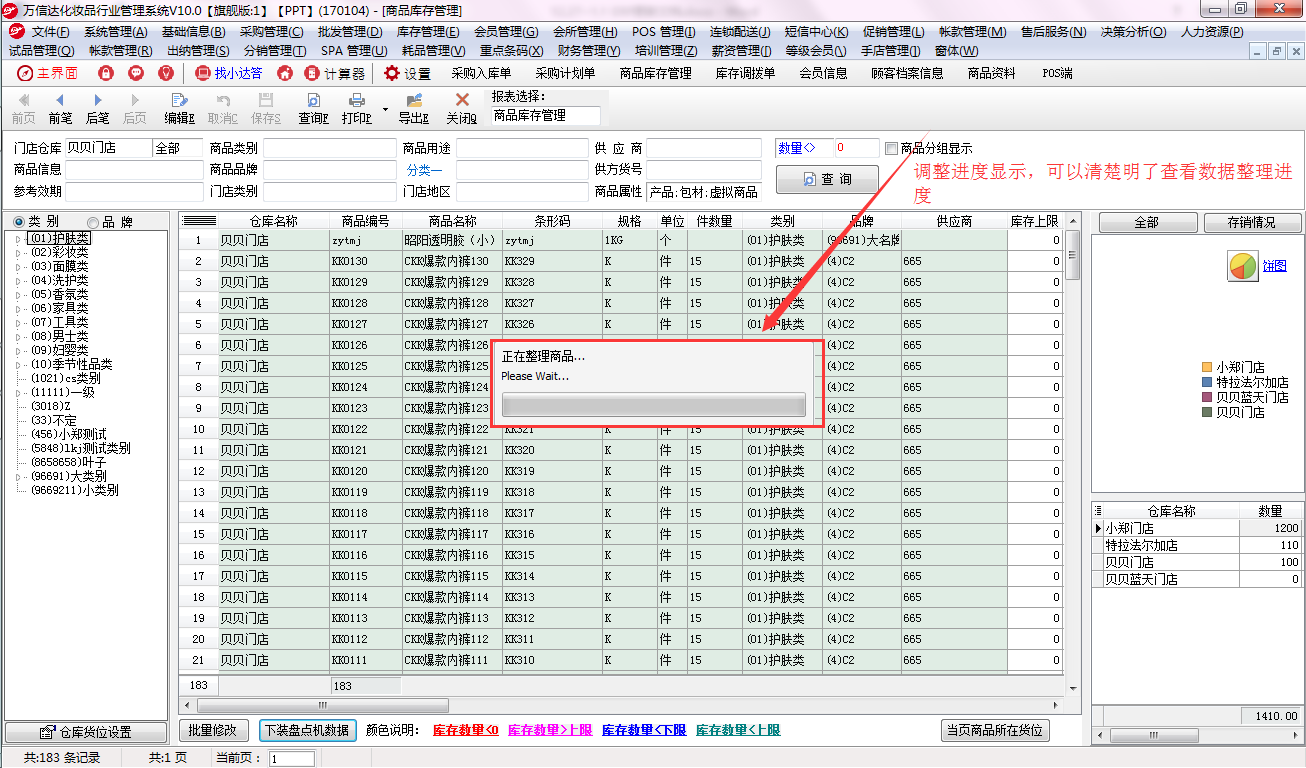This screenshot has height=768, width=1306.
Task: Open the 财务管理(Y) menu
Action: click(589, 50)
